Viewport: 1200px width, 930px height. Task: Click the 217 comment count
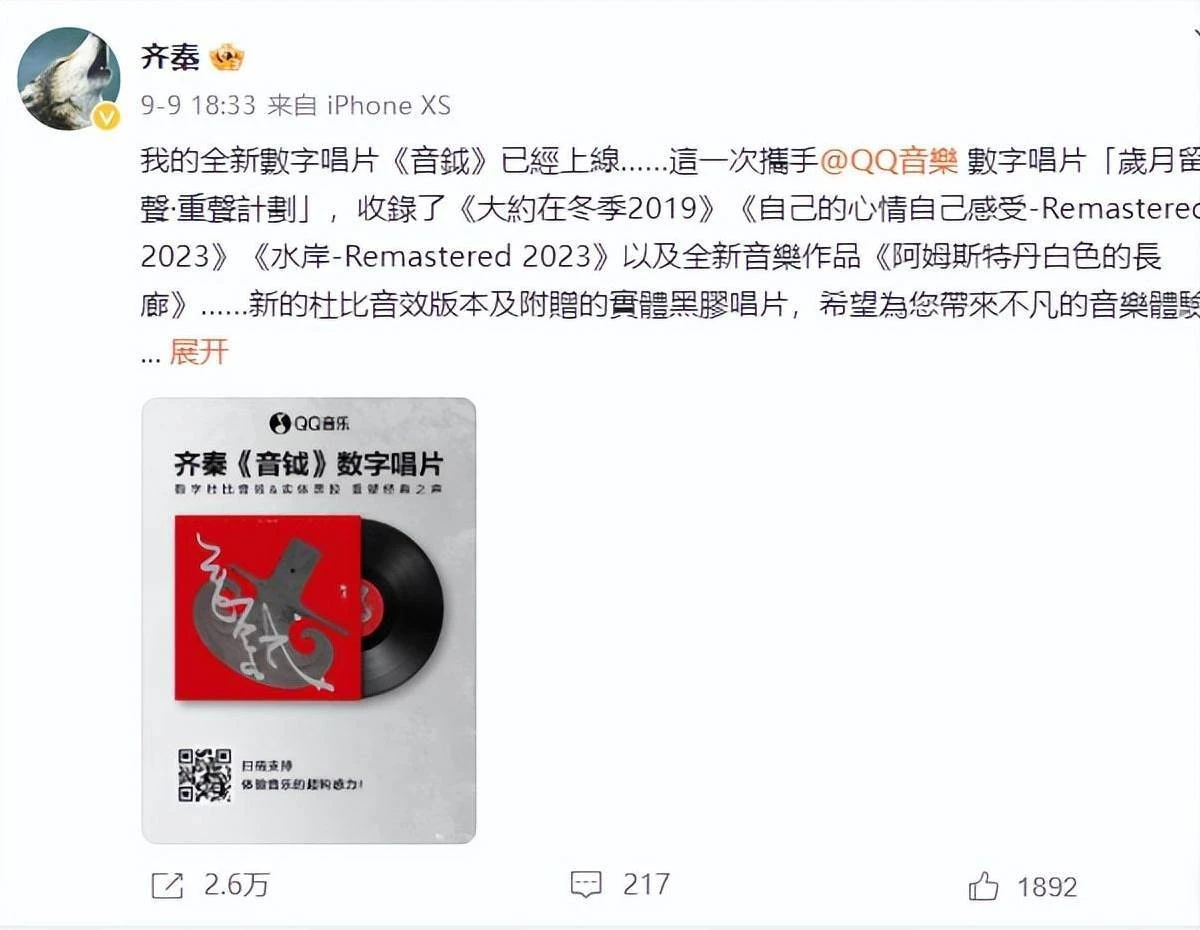click(x=646, y=885)
